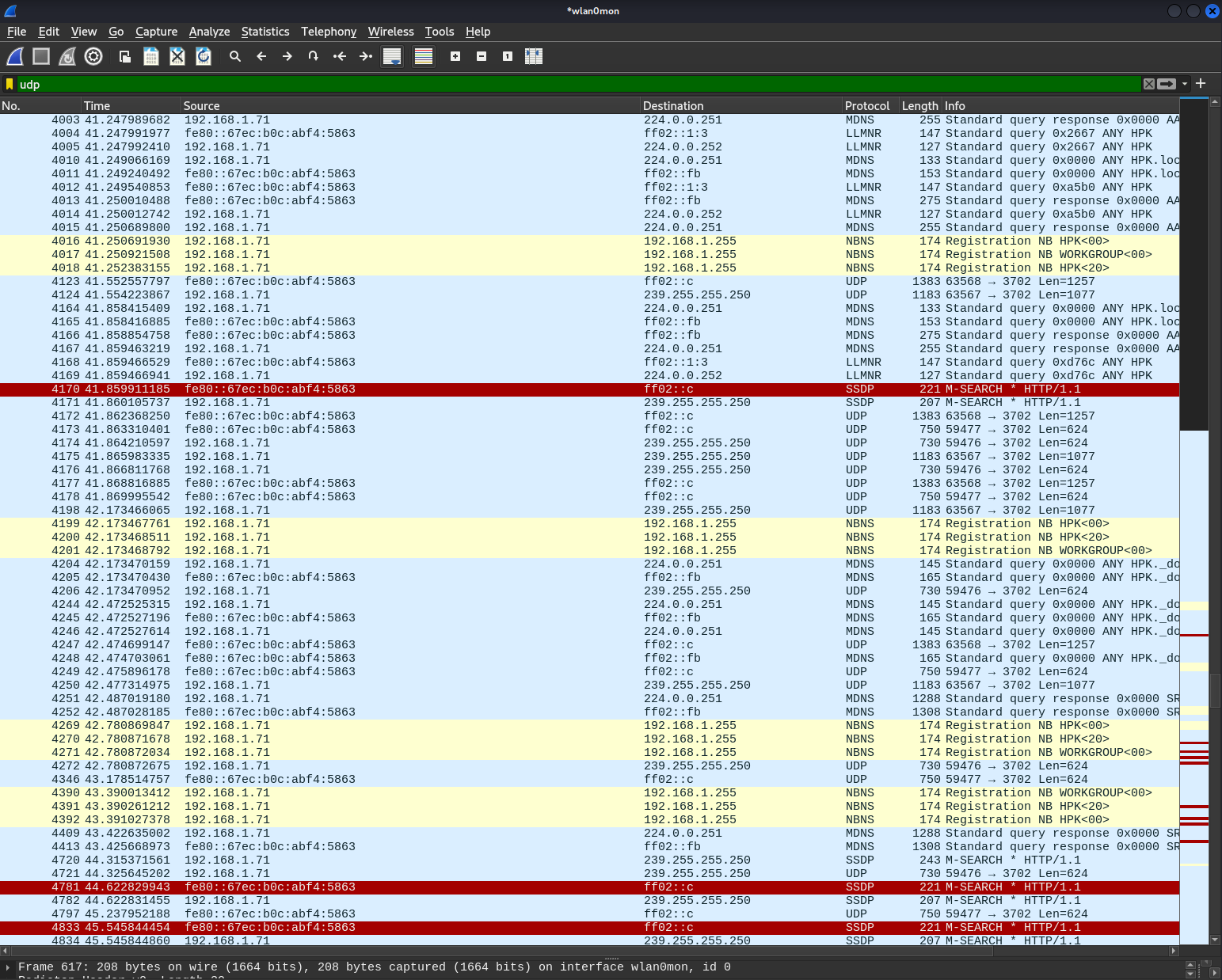Open the find packet search tool

[x=234, y=56]
